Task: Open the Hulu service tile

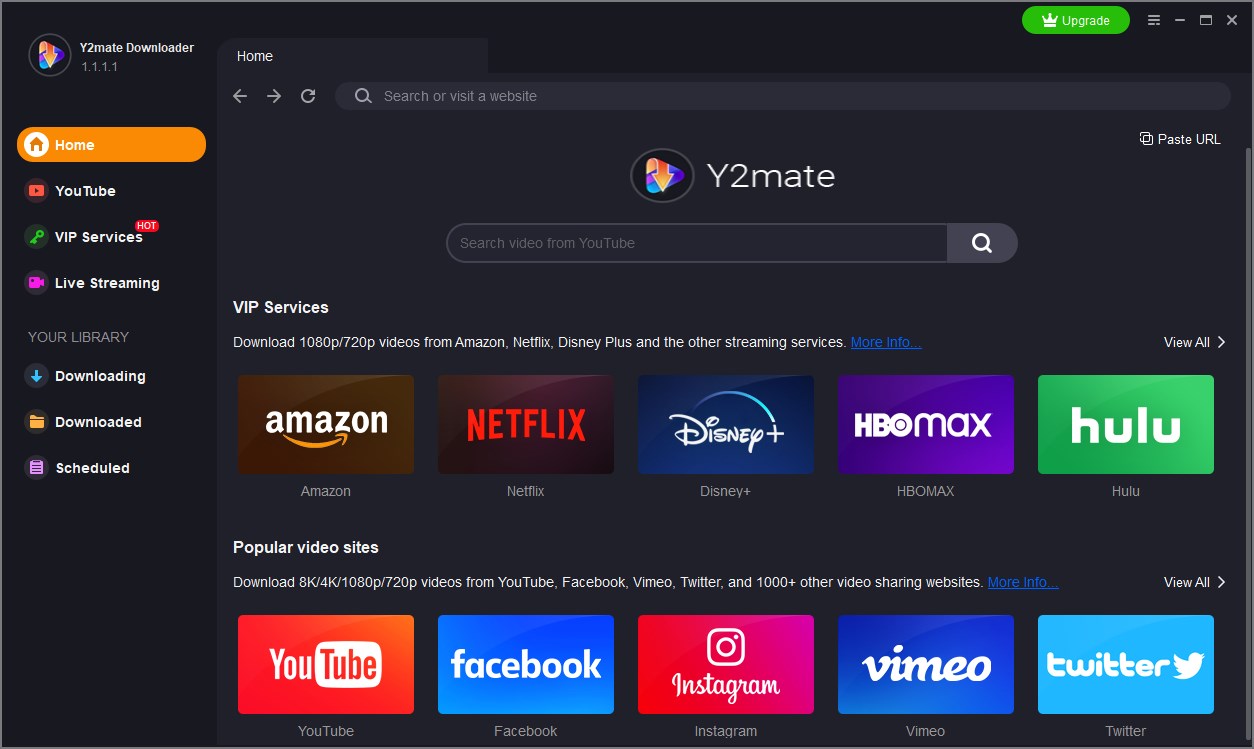Action: pos(1126,424)
